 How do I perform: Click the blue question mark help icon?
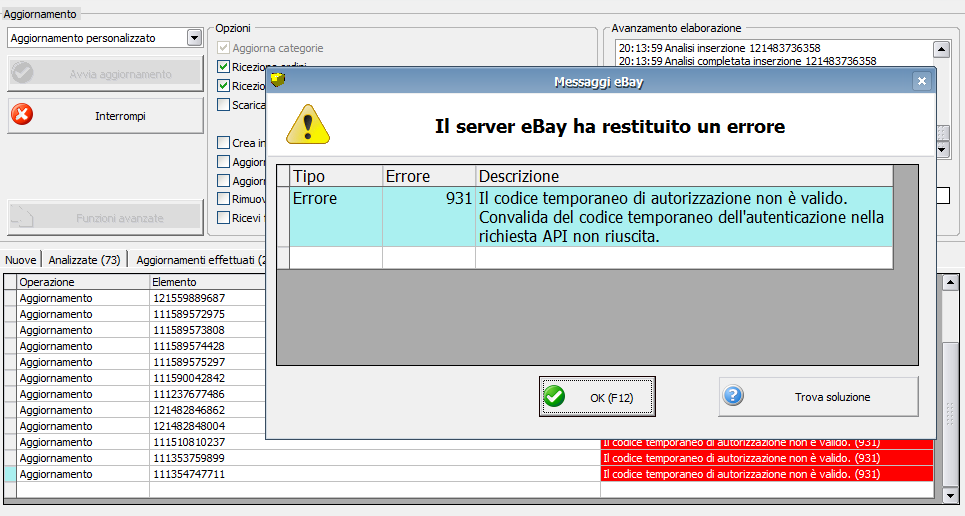733,395
